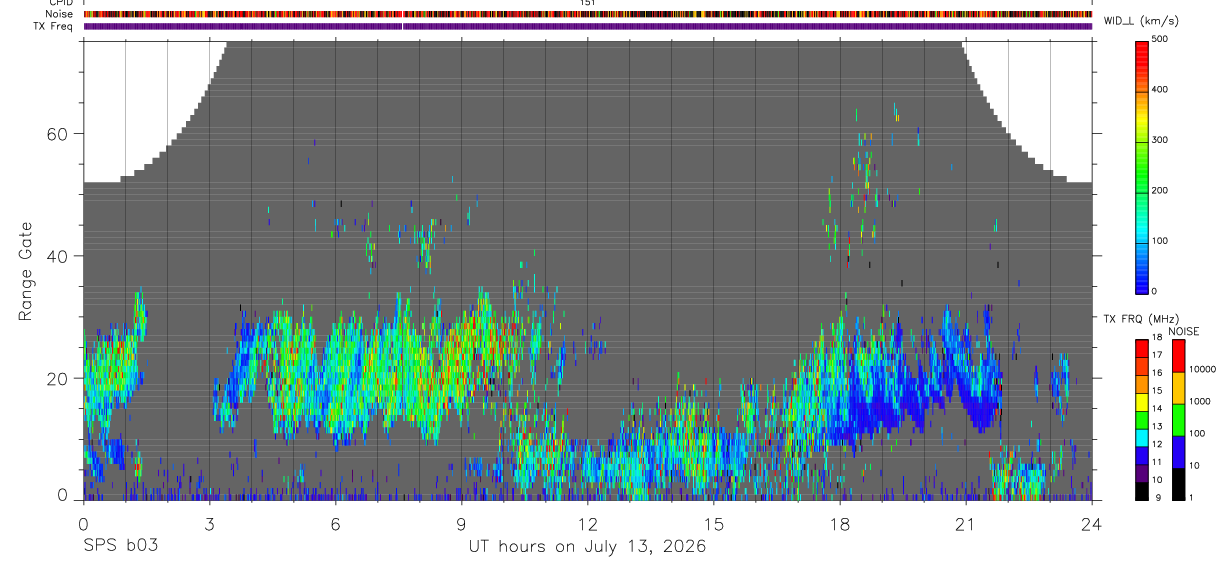Click the Noise indicator strip at top

[588, 14]
